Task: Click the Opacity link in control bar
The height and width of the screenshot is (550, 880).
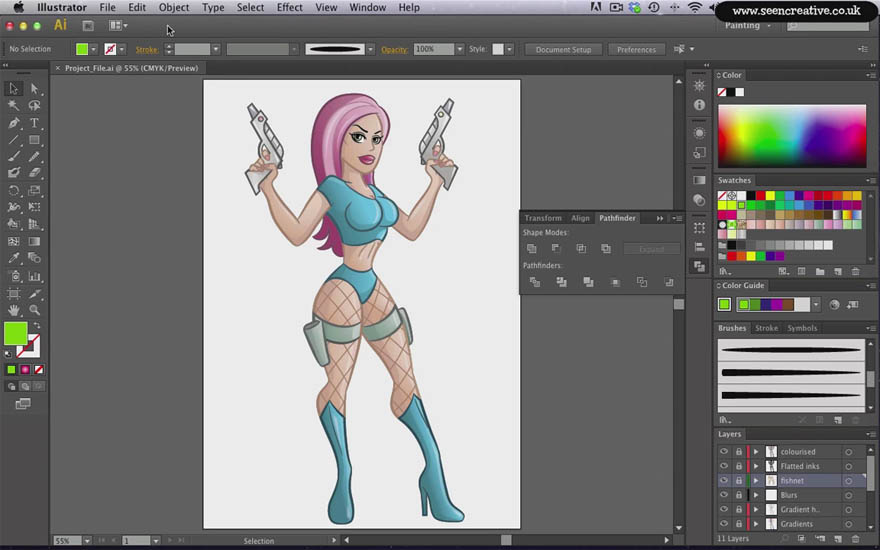Action: pos(395,50)
